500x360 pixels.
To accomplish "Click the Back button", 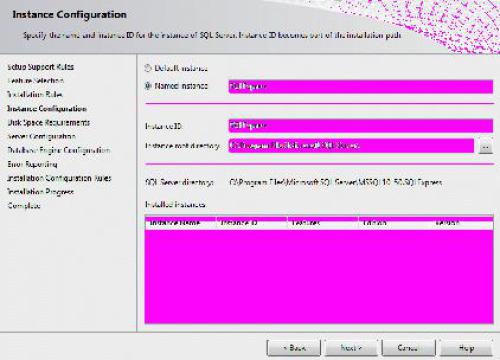I will tap(294, 348).
